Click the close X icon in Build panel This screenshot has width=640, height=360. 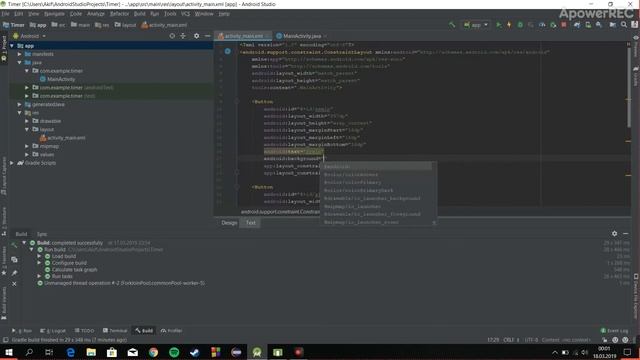(x=14, y=284)
